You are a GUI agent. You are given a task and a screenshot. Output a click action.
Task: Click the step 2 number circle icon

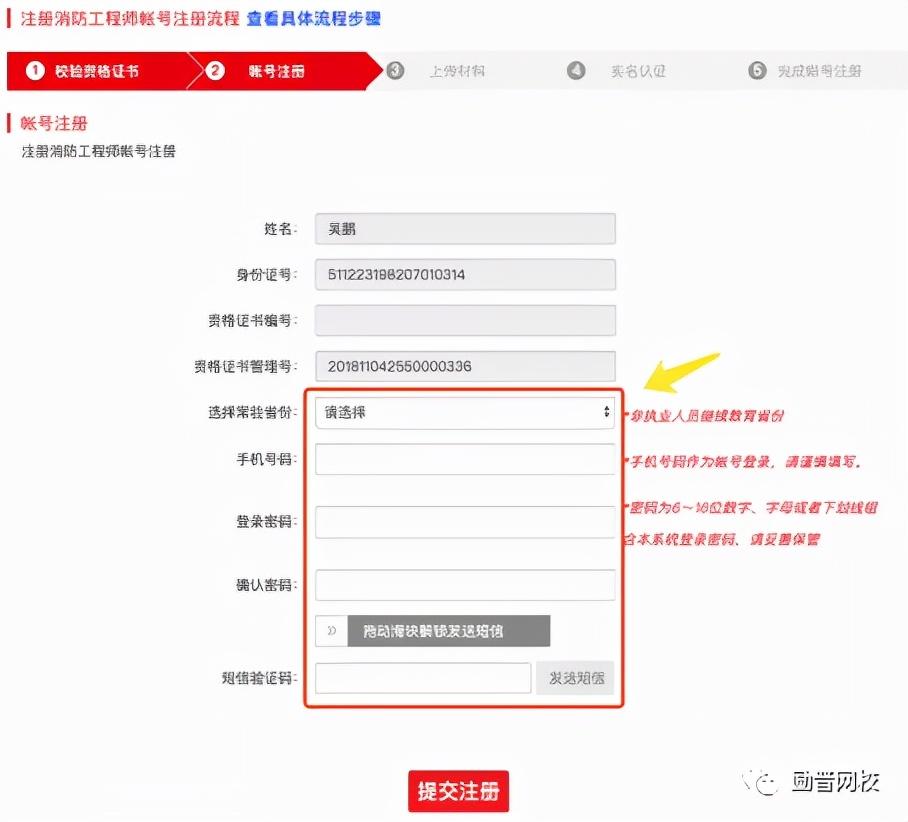(215, 71)
